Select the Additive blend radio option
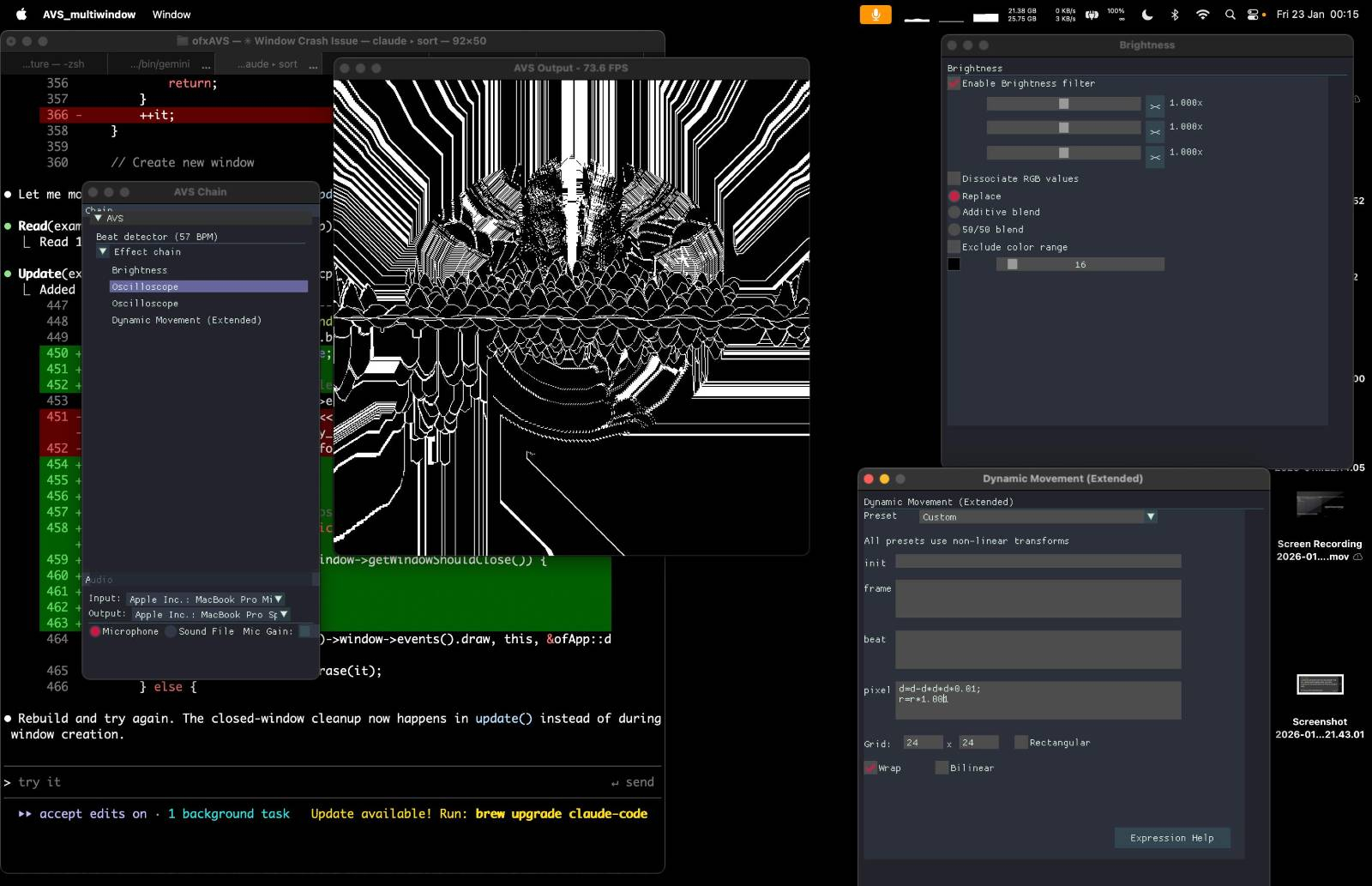The width and height of the screenshot is (1372, 886). coord(954,213)
